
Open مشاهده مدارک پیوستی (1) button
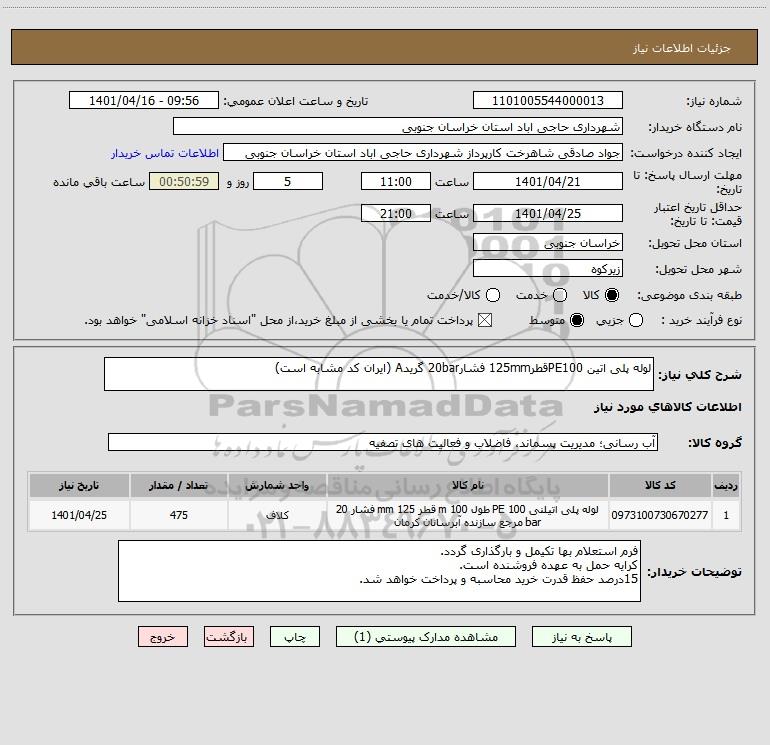click(x=426, y=637)
